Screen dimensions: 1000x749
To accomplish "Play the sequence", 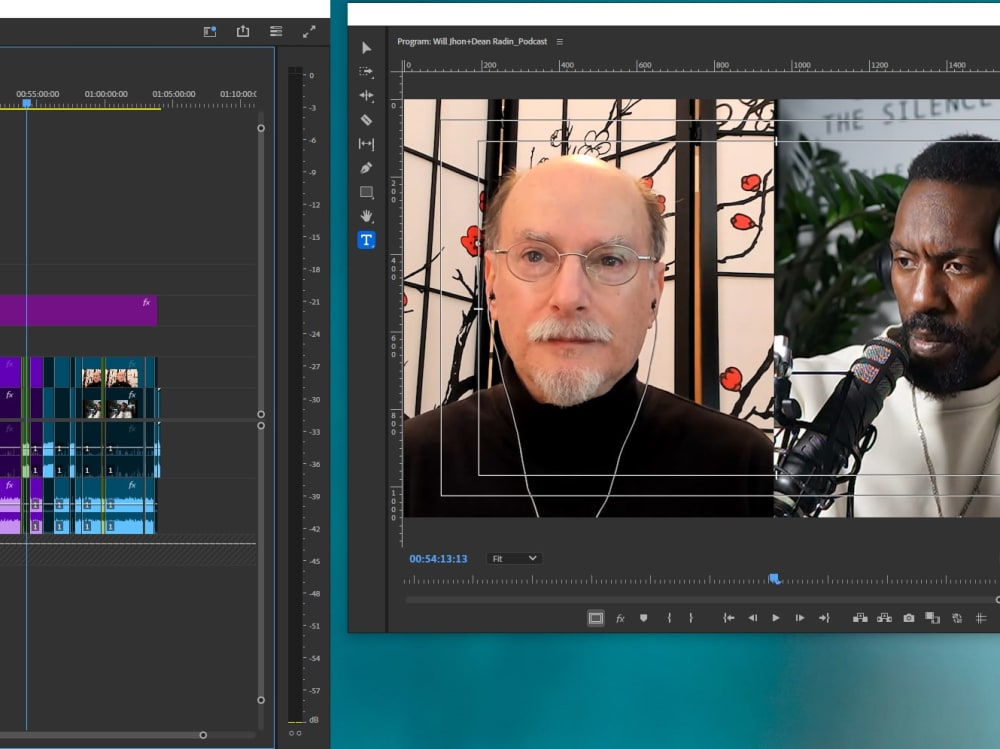I will tap(776, 618).
